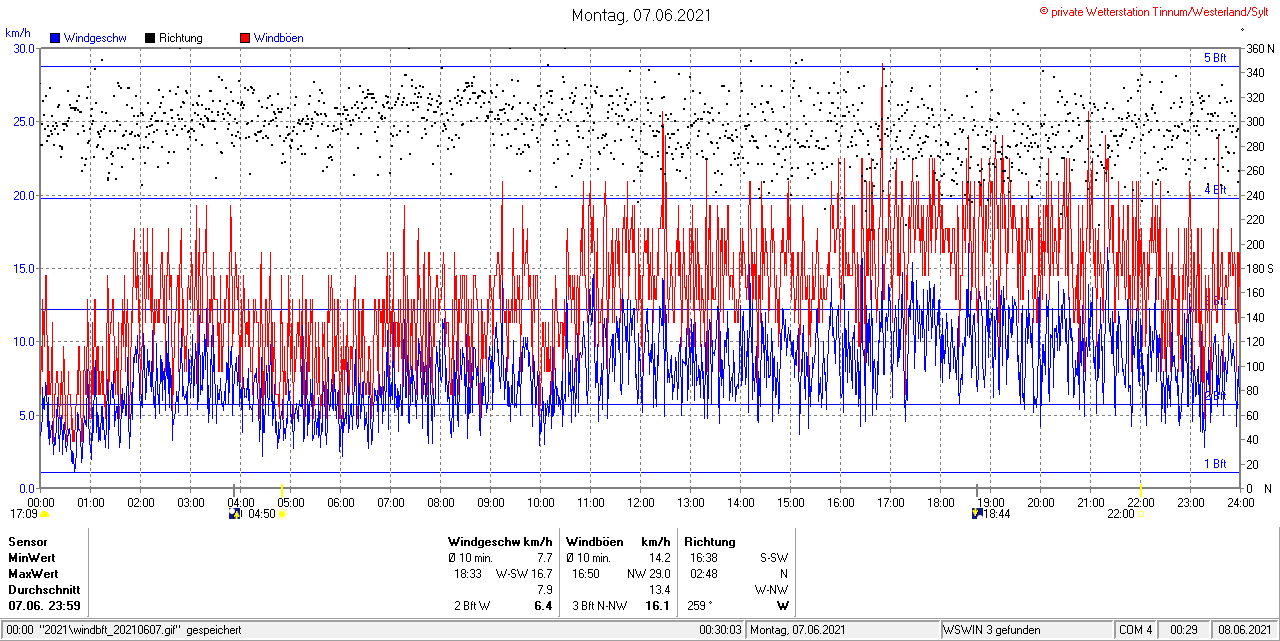
Task: Click the 360 N label on the direction axis
Action: pos(1259,48)
